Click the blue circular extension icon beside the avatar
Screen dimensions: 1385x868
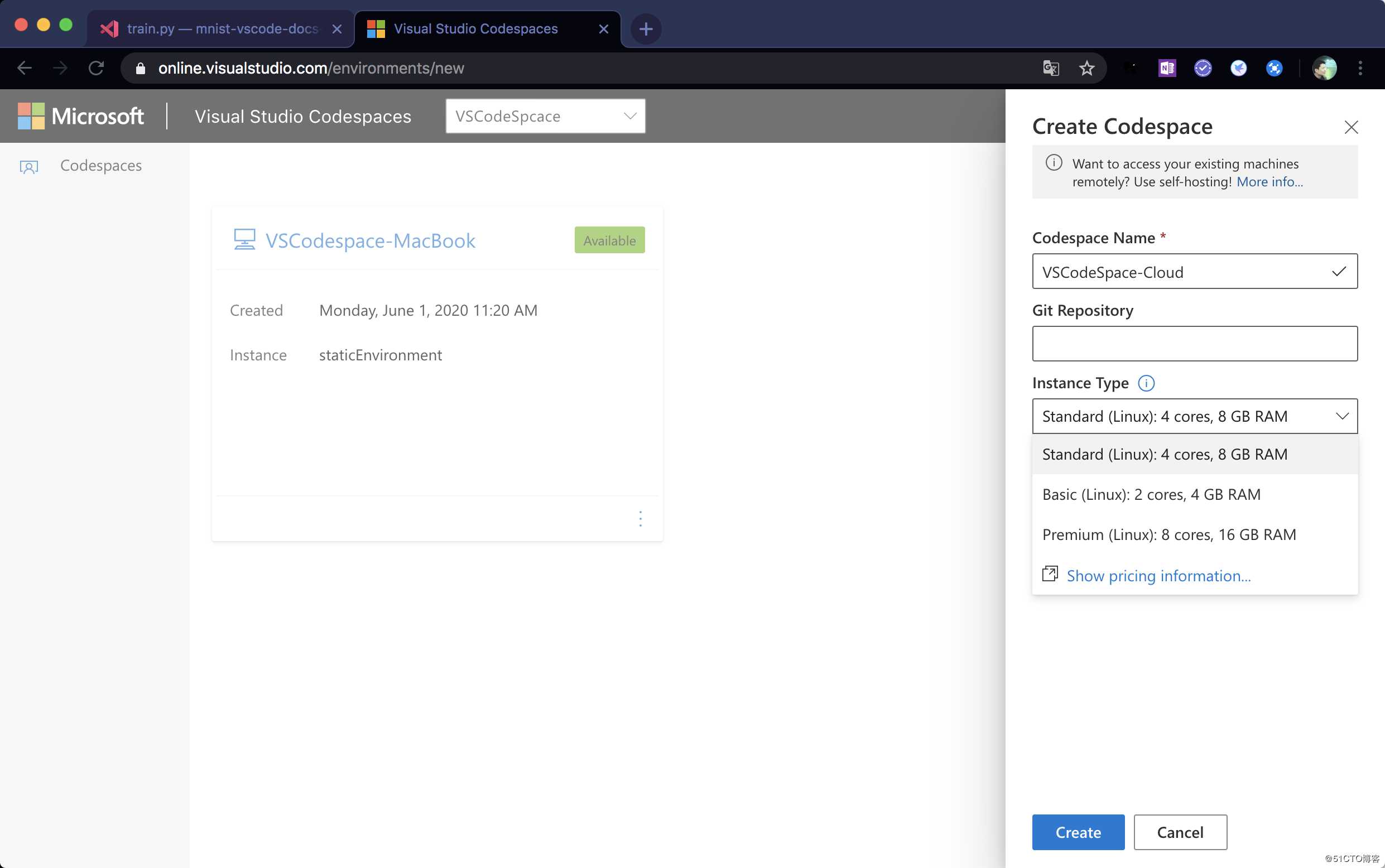click(x=1274, y=68)
